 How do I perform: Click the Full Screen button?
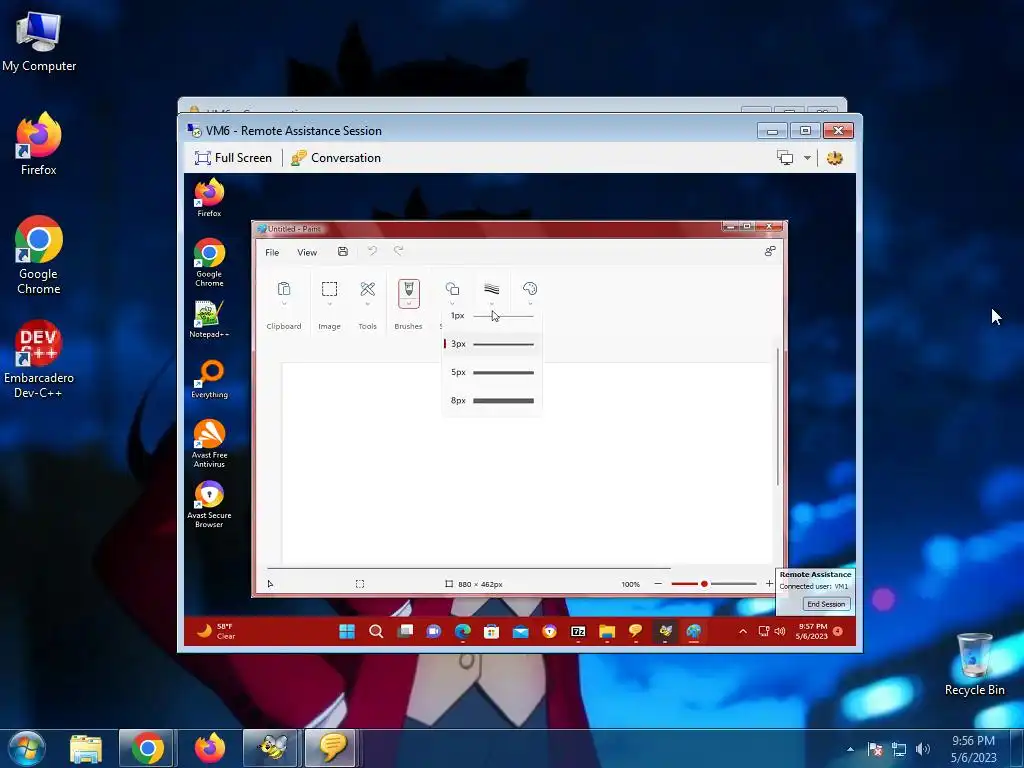click(233, 158)
